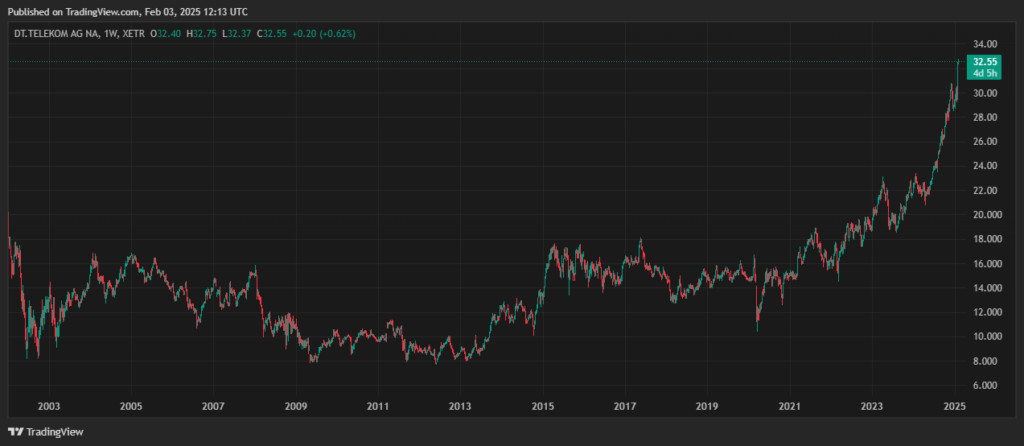Click the 14.000 price axis label
The width and height of the screenshot is (1024, 446).
(987, 288)
